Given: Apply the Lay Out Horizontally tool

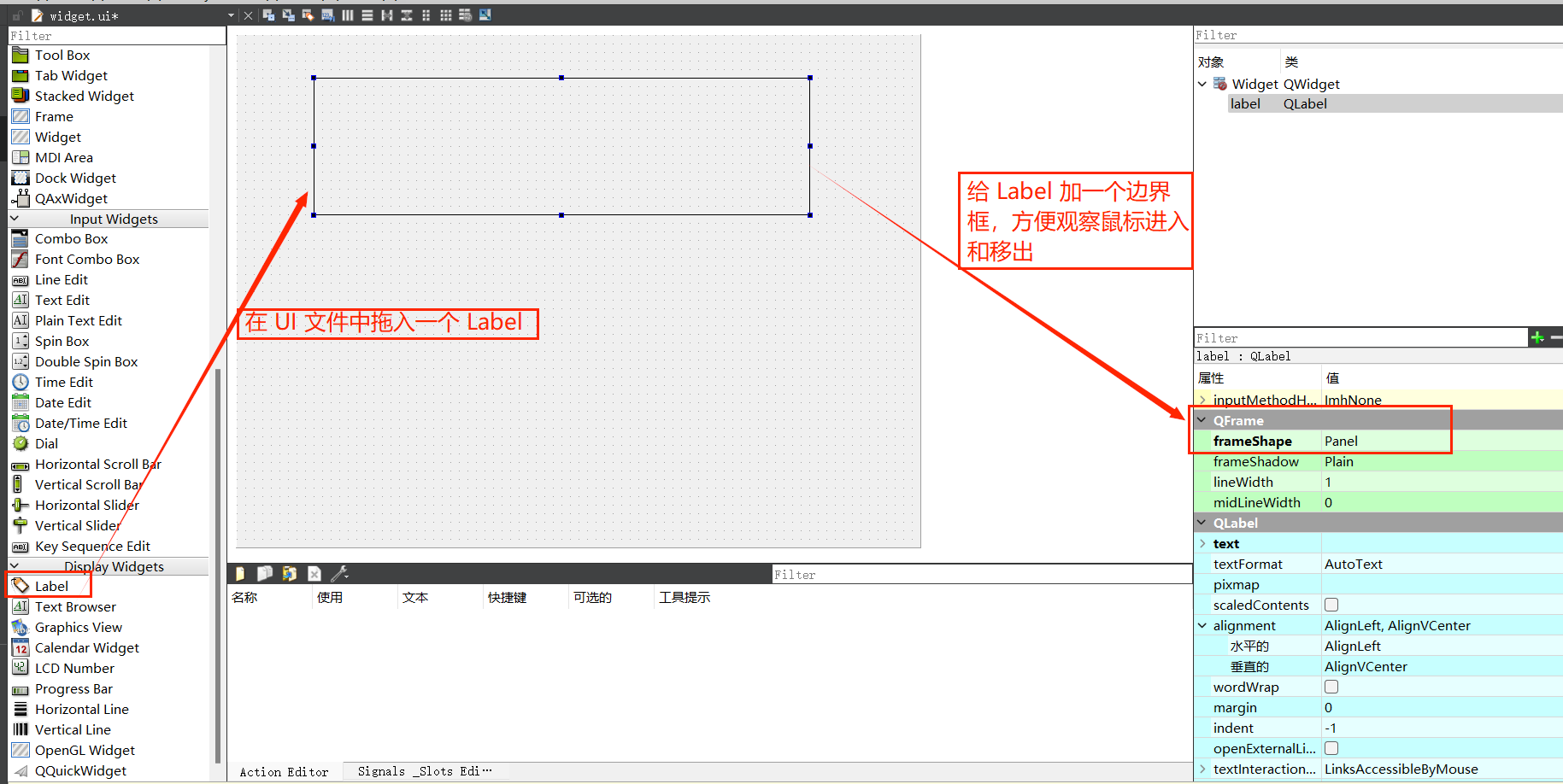Looking at the screenshot, I should click(348, 15).
